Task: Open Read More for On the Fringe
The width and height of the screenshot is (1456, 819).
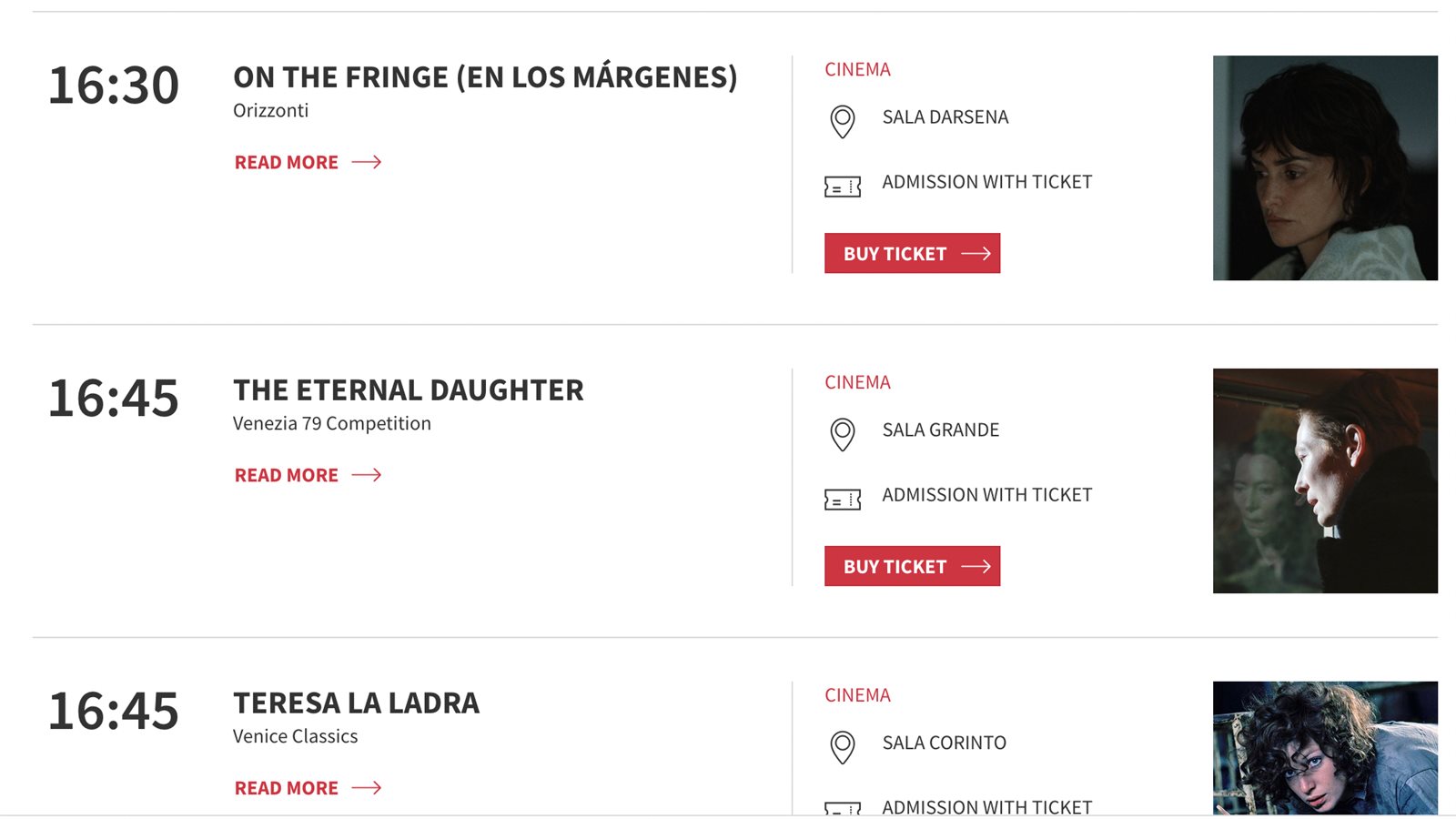Action: (x=287, y=163)
